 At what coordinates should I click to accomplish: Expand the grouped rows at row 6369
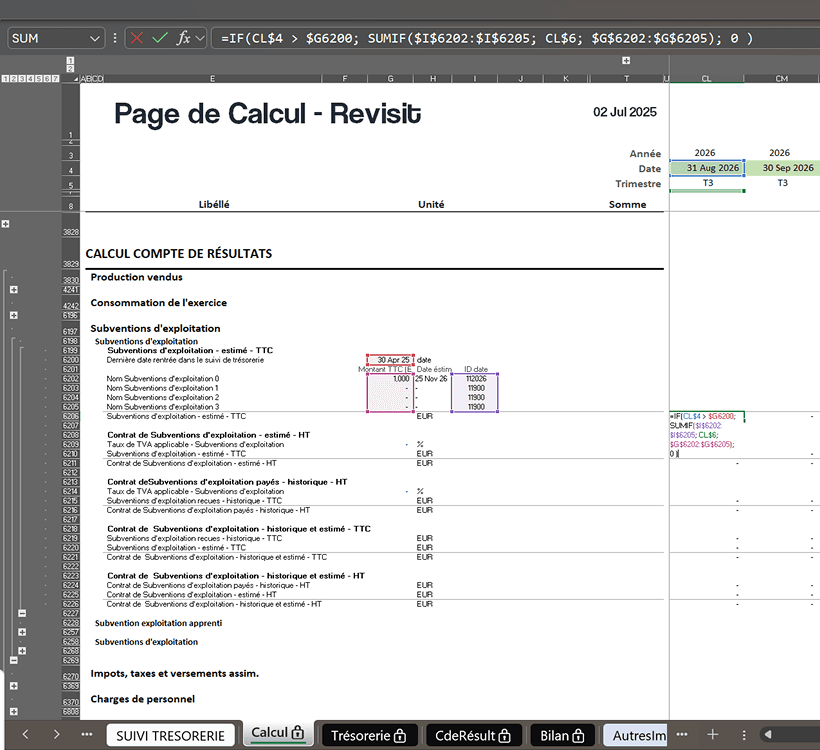(x=14, y=686)
